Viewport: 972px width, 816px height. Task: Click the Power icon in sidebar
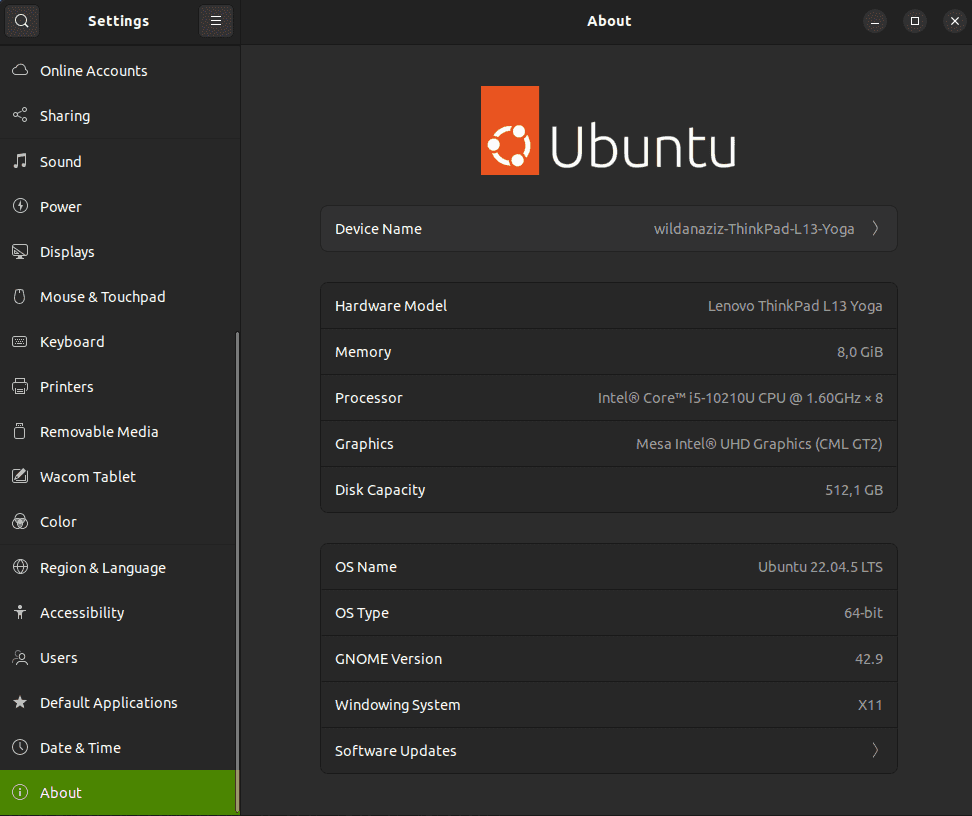[20, 207]
